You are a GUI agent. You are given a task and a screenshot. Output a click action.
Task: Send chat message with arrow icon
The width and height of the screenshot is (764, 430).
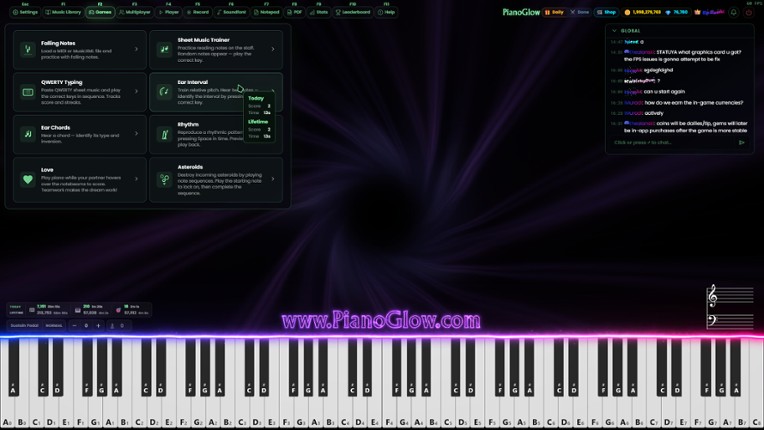point(741,142)
